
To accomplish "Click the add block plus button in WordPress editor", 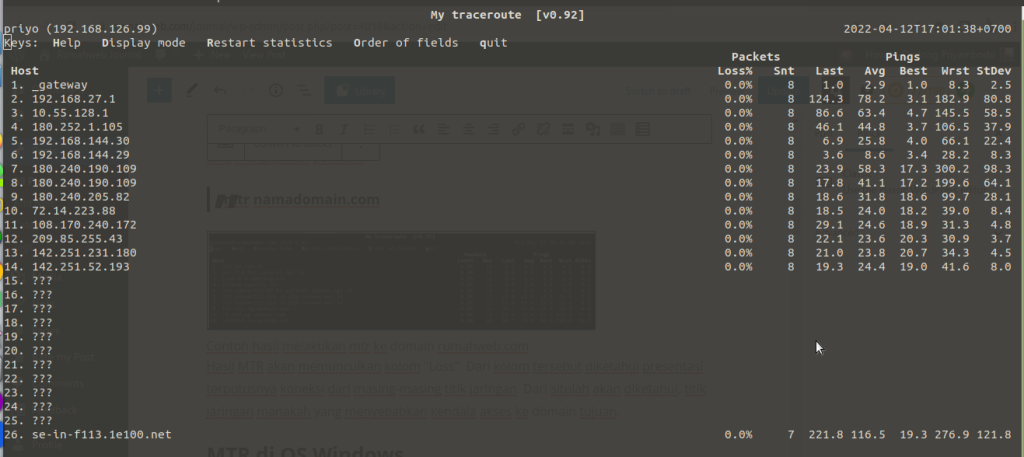I will click(x=159, y=90).
